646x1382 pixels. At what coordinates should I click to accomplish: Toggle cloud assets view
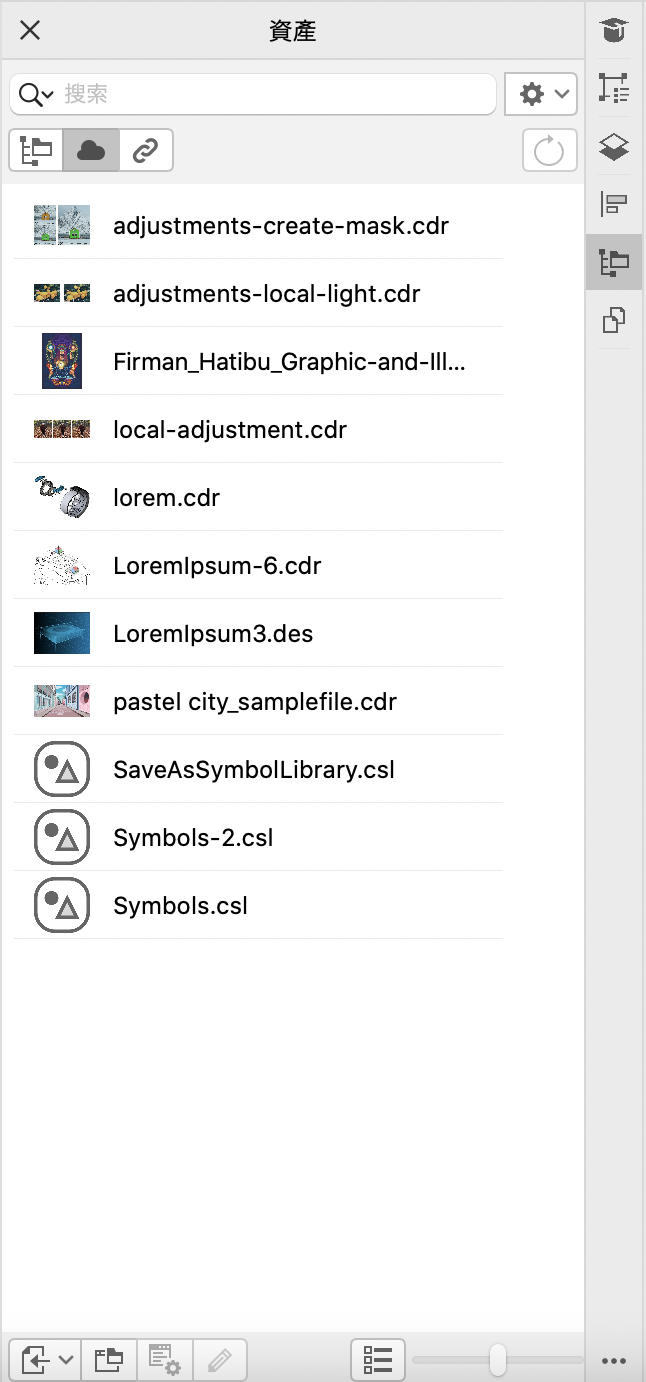[x=91, y=151]
